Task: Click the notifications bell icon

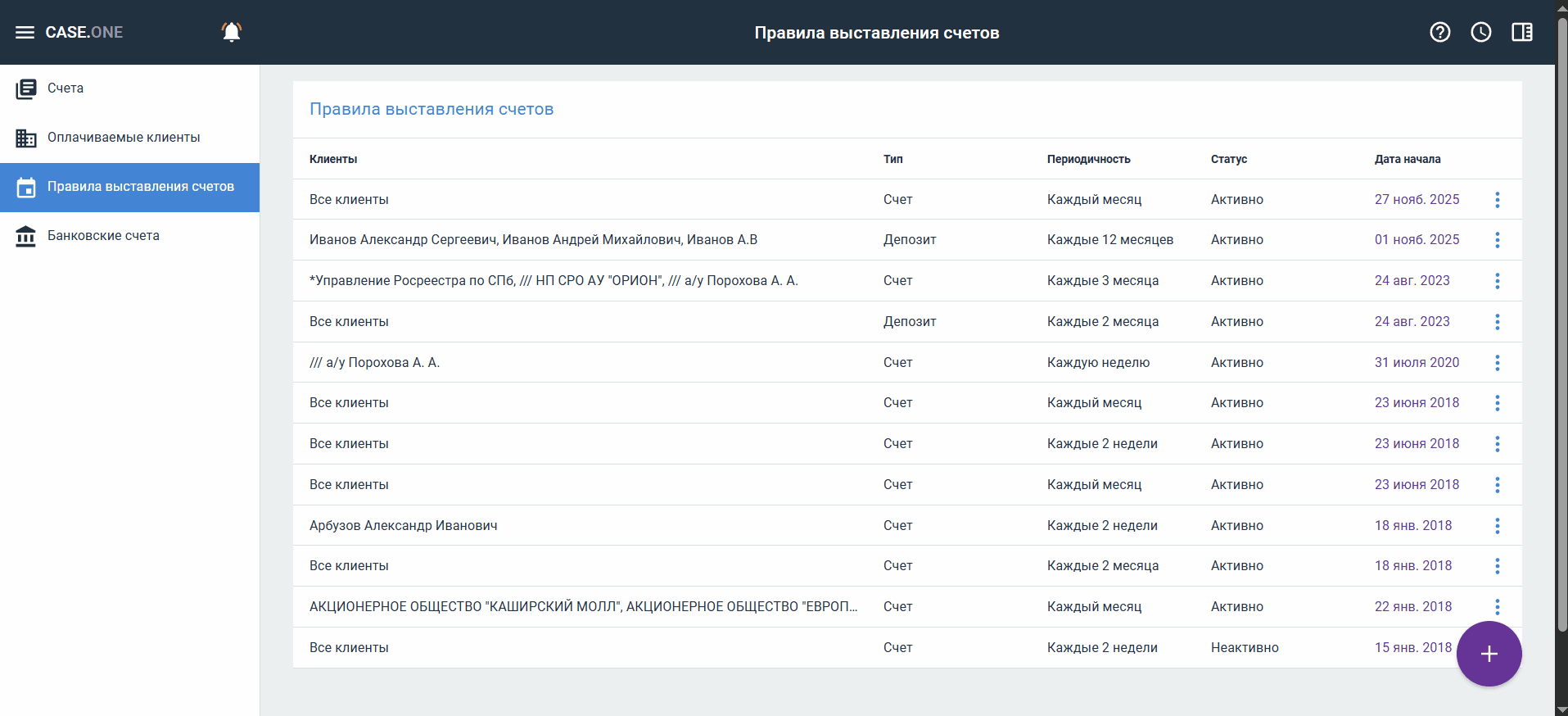Action: [x=232, y=32]
